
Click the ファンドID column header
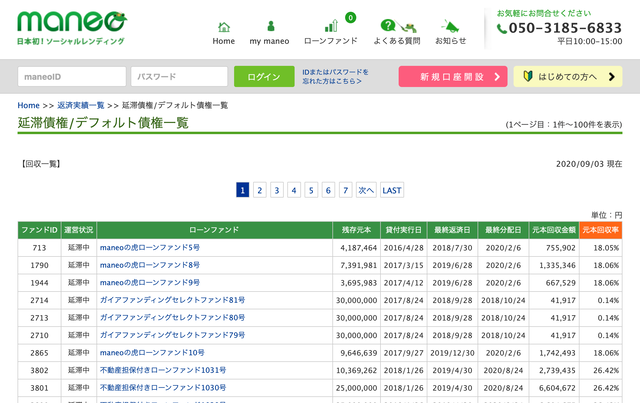tap(39, 230)
